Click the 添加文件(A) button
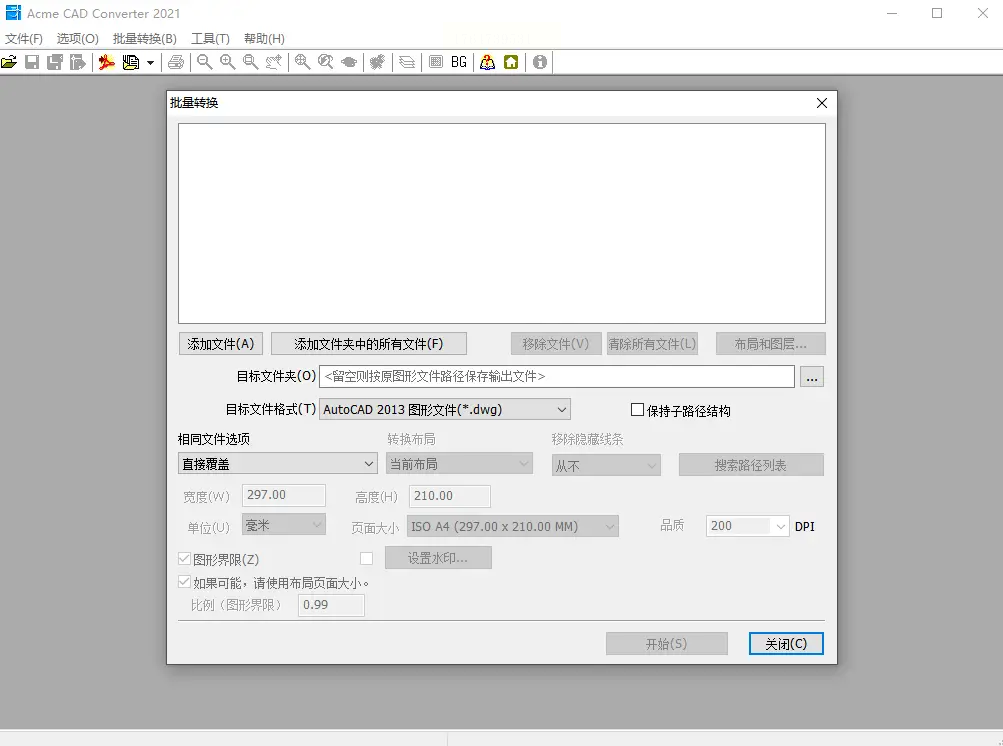Viewport: 1003px width, 746px height. 221,344
